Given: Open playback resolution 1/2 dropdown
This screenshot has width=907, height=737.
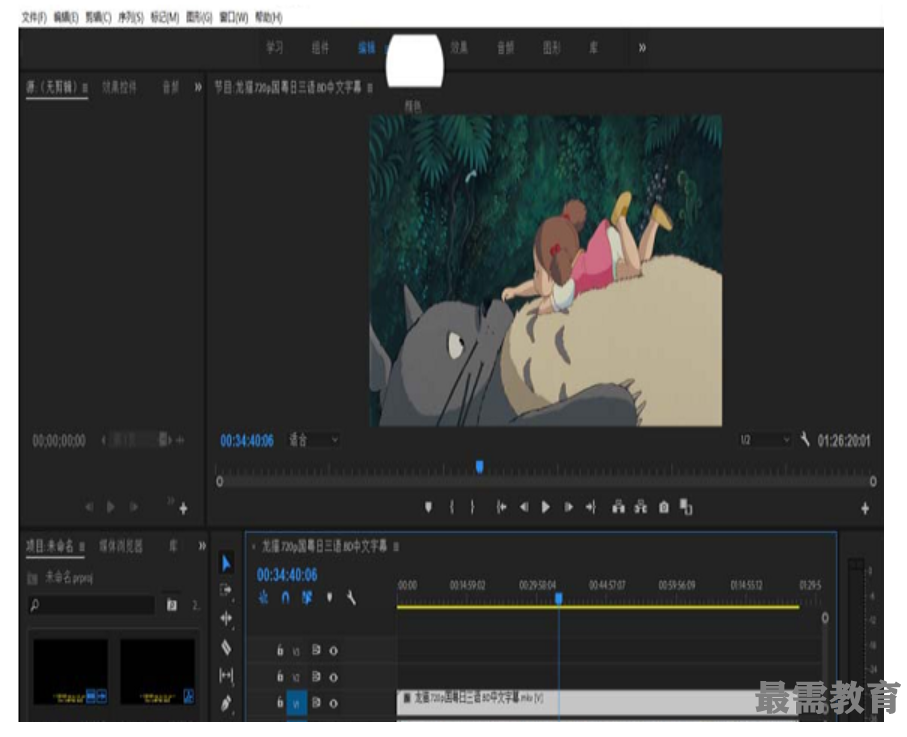Looking at the screenshot, I should [765, 440].
